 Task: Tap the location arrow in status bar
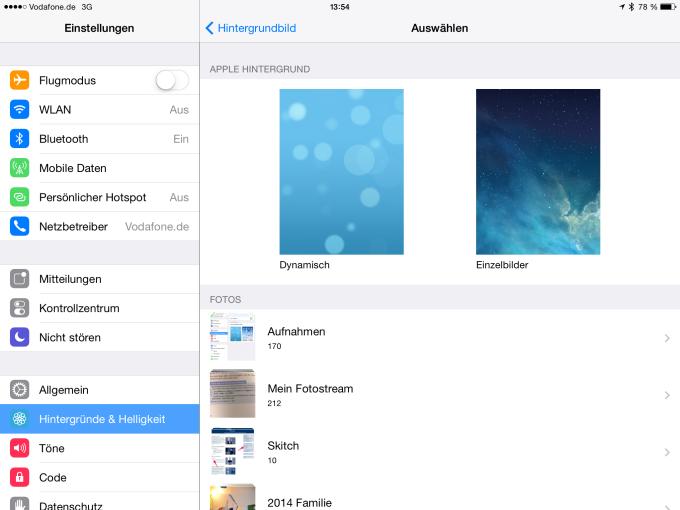click(x=622, y=7)
